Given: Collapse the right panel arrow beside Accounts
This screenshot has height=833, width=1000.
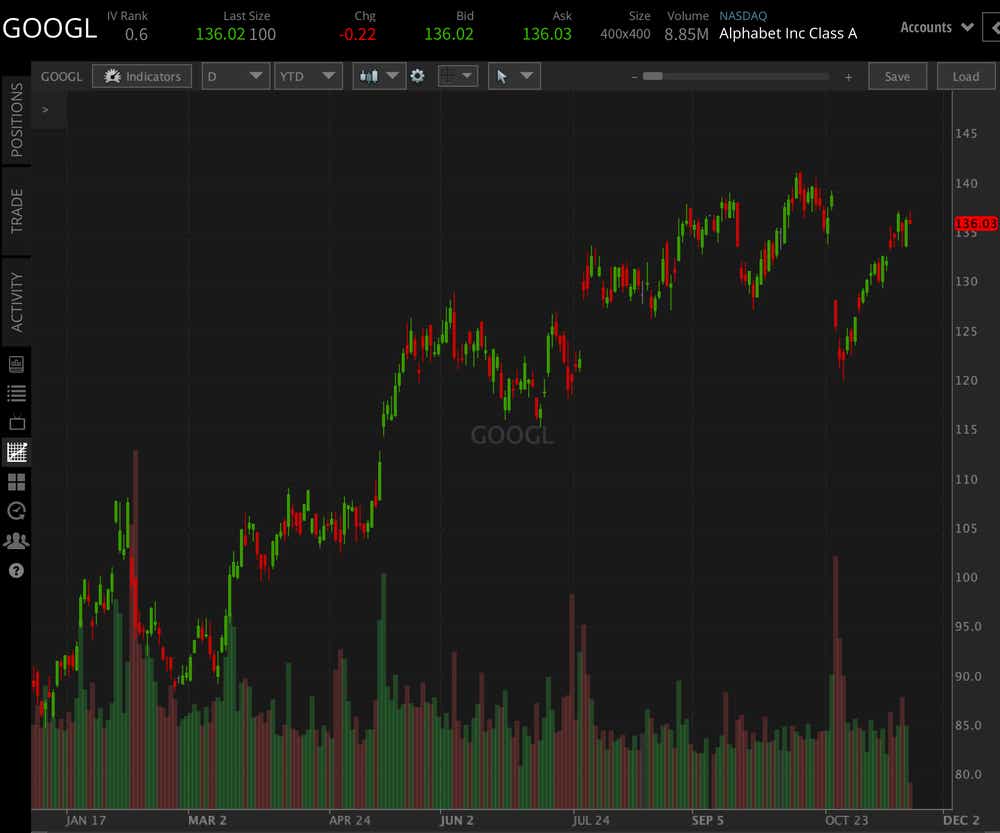Looking at the screenshot, I should click(x=994, y=27).
